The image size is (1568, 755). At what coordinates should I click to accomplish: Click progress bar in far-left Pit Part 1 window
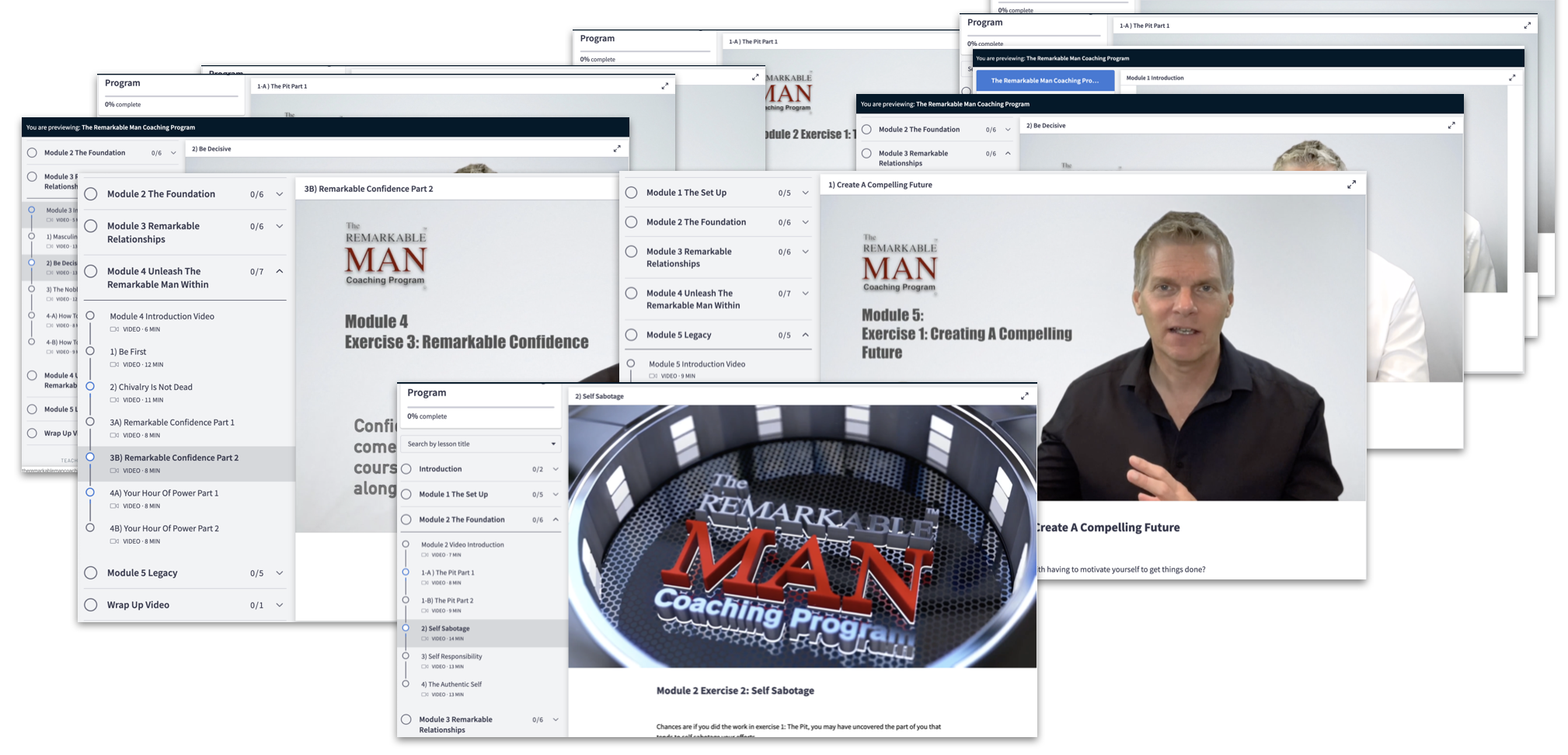[172, 96]
